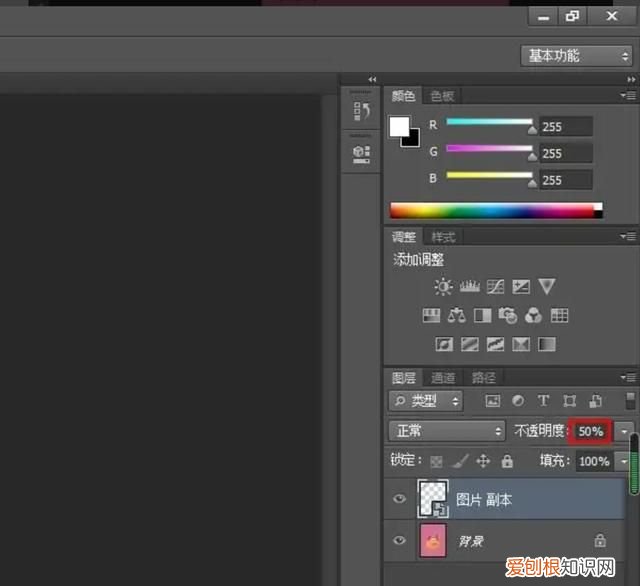Screen dimensions: 640x586
Task: Switch to the 色板 tab
Action: 442,96
